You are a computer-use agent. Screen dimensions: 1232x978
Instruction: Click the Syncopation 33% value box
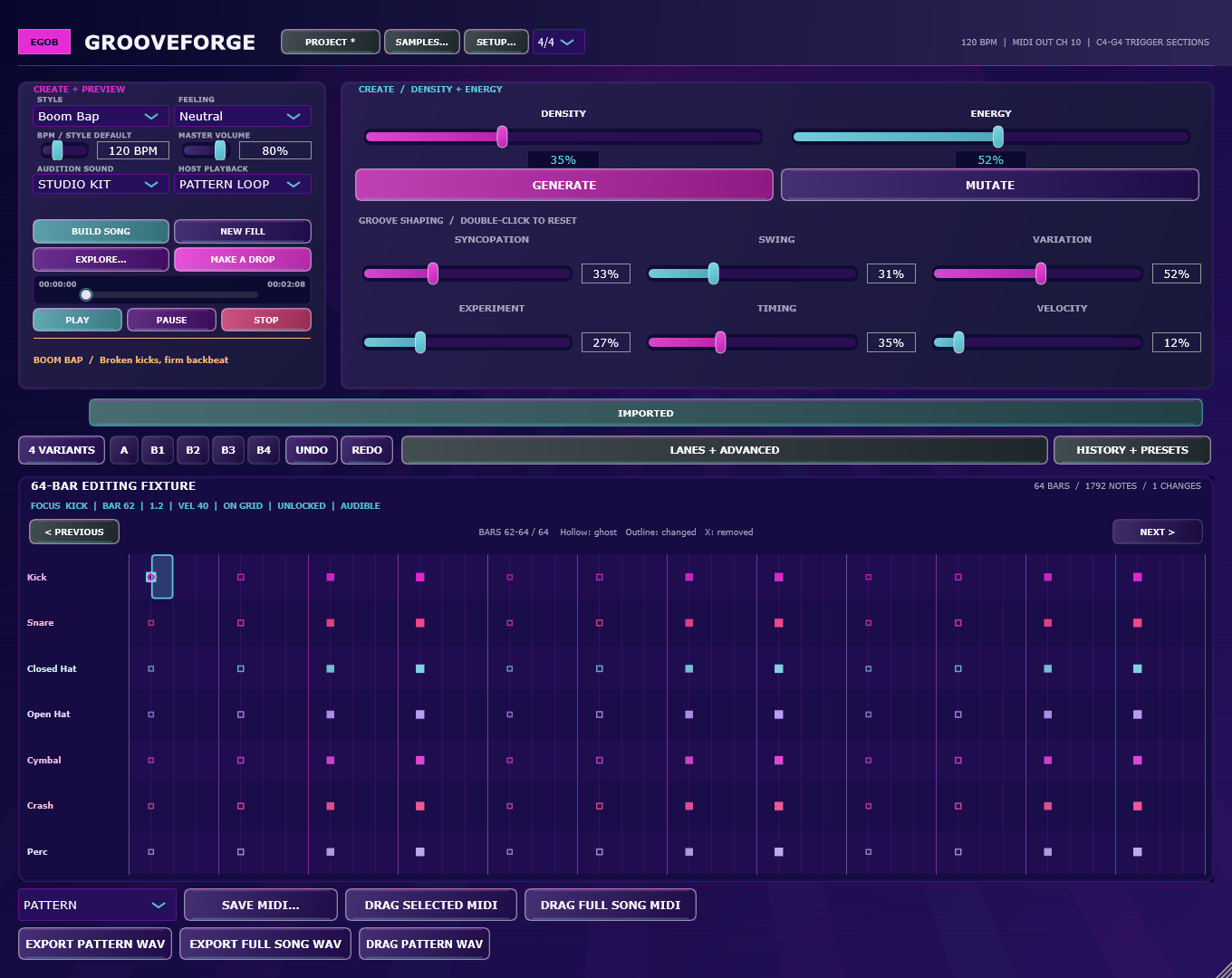click(606, 273)
